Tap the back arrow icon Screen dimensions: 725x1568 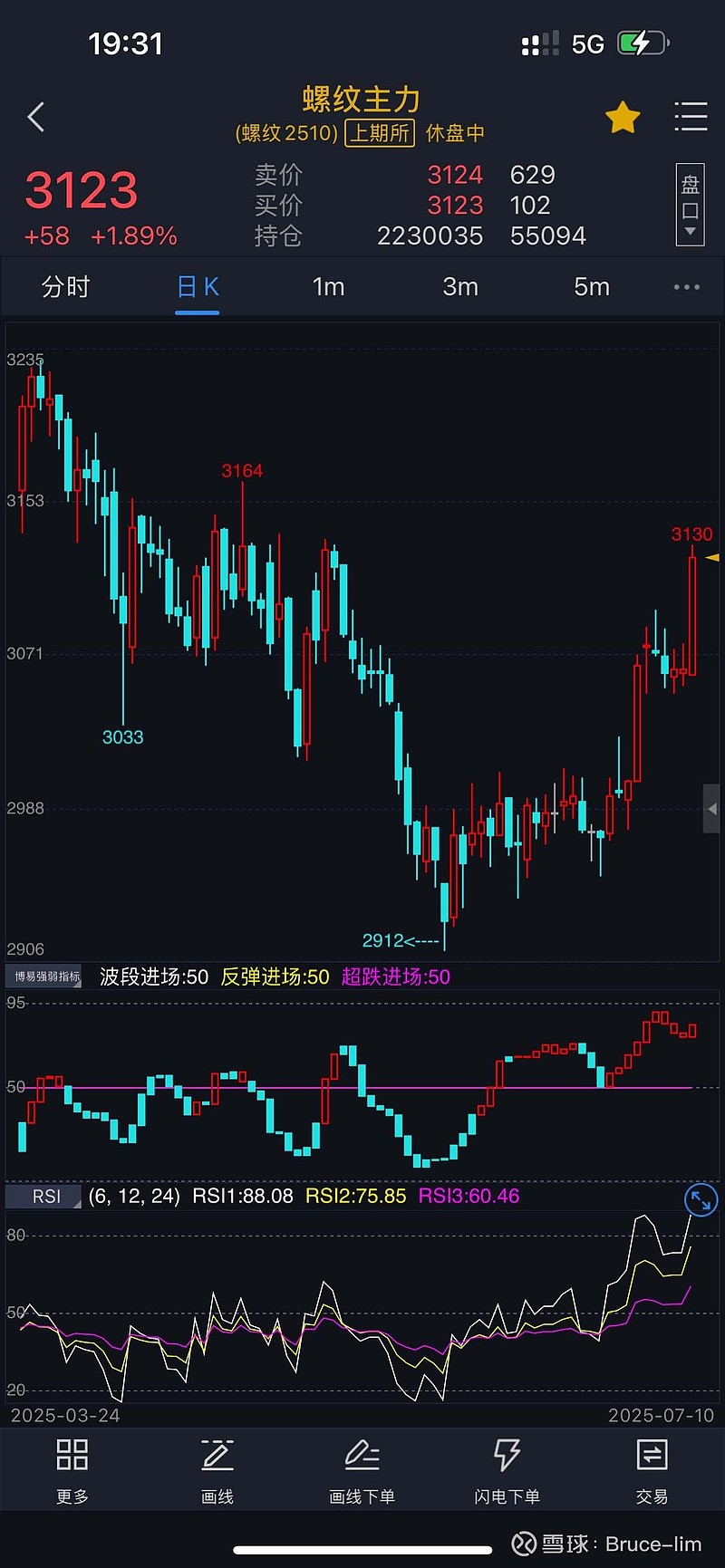pyautogui.click(x=36, y=117)
